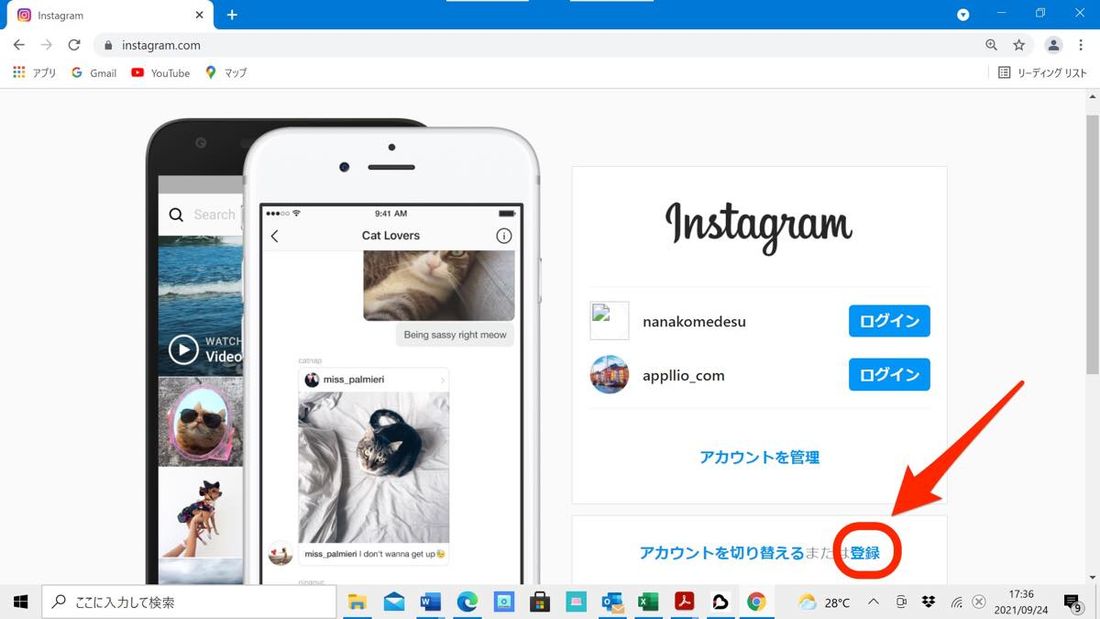Screen dimensions: 1100x619
Task: Click the browser forward arrow
Action: [46, 45]
